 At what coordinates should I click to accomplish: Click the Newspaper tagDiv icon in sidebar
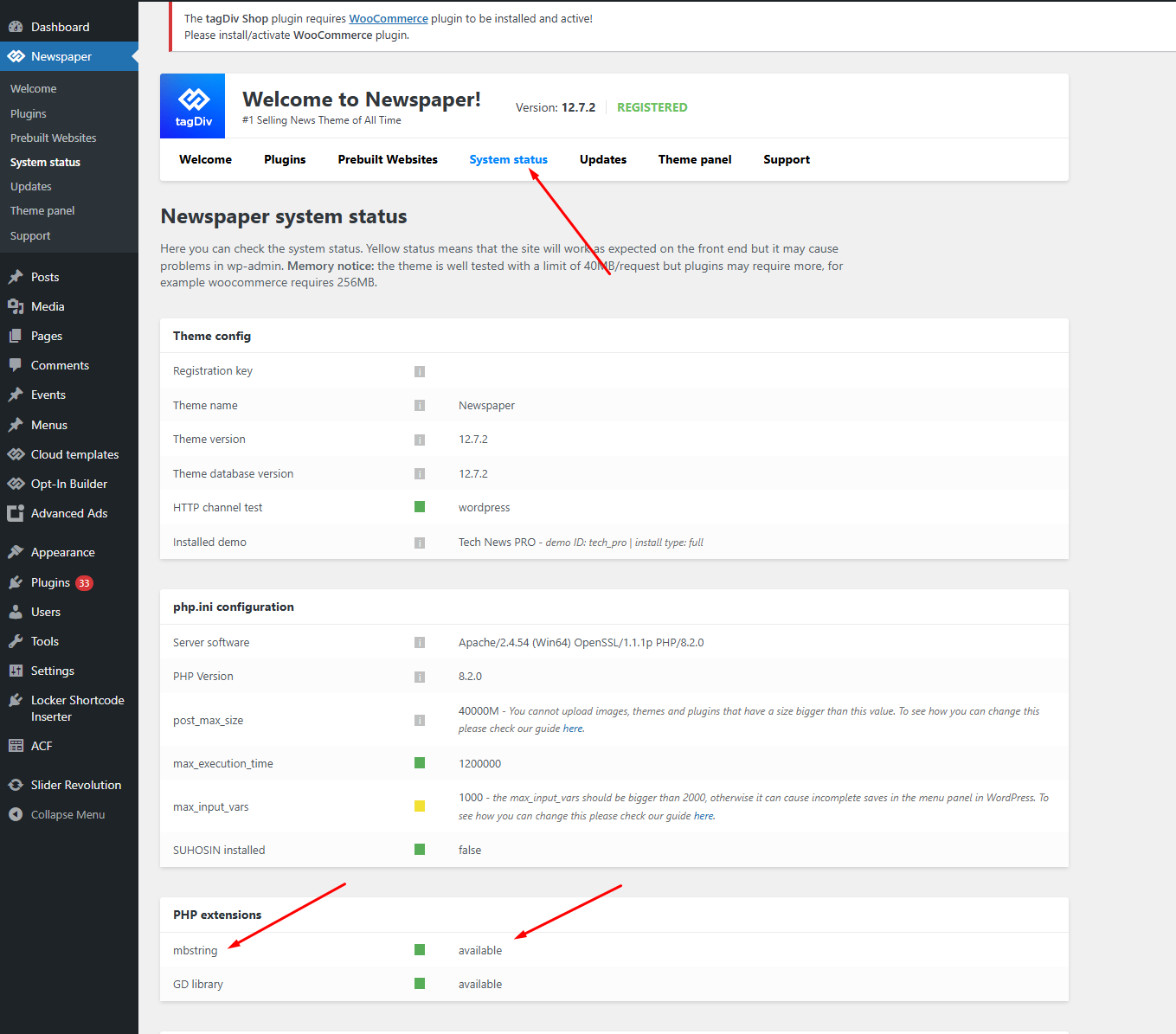[x=16, y=56]
